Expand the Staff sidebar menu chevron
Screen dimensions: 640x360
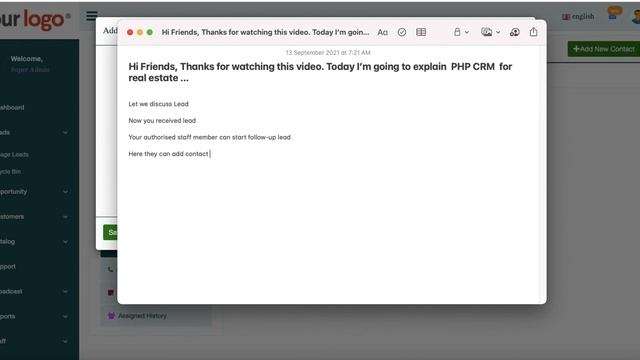(x=65, y=342)
